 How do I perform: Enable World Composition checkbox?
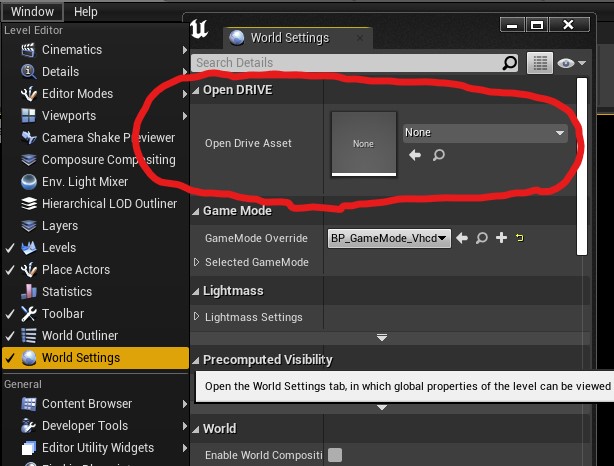[335, 455]
